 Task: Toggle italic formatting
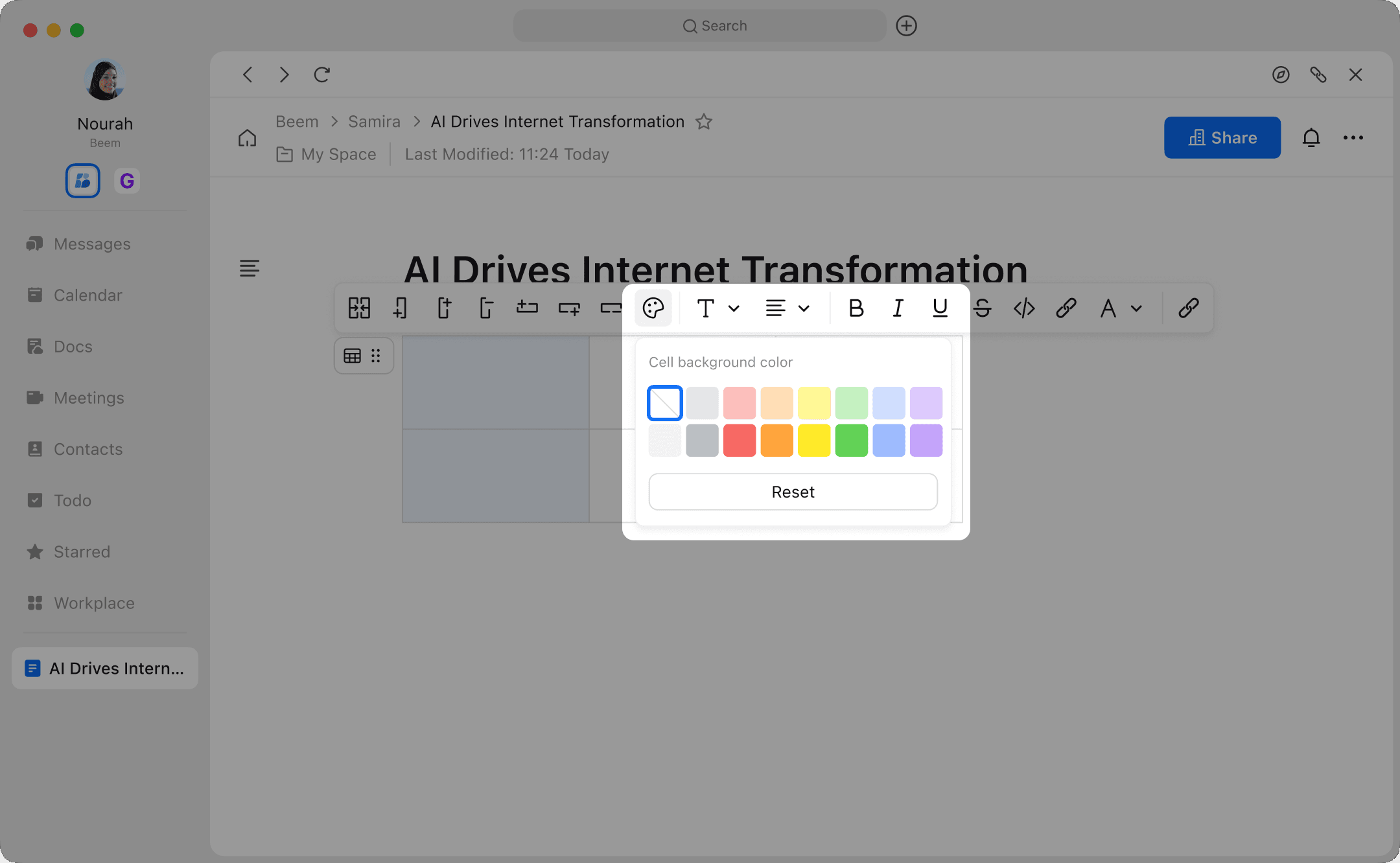pyautogui.click(x=898, y=308)
